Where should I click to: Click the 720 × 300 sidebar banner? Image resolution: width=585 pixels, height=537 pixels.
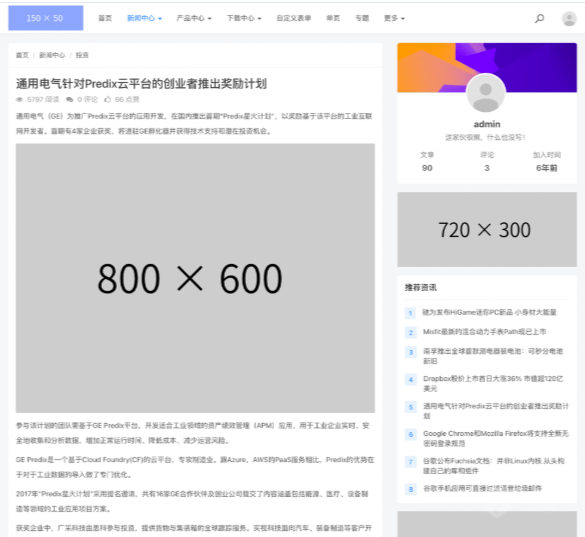click(x=487, y=230)
